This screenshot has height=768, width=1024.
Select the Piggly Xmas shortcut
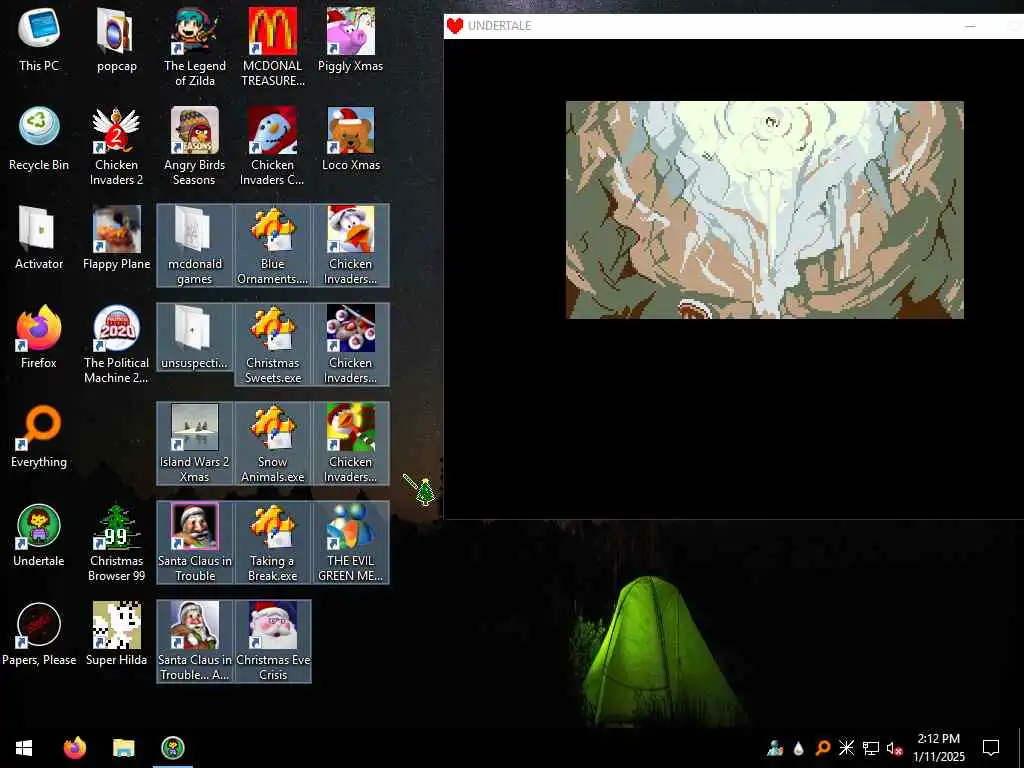(351, 39)
